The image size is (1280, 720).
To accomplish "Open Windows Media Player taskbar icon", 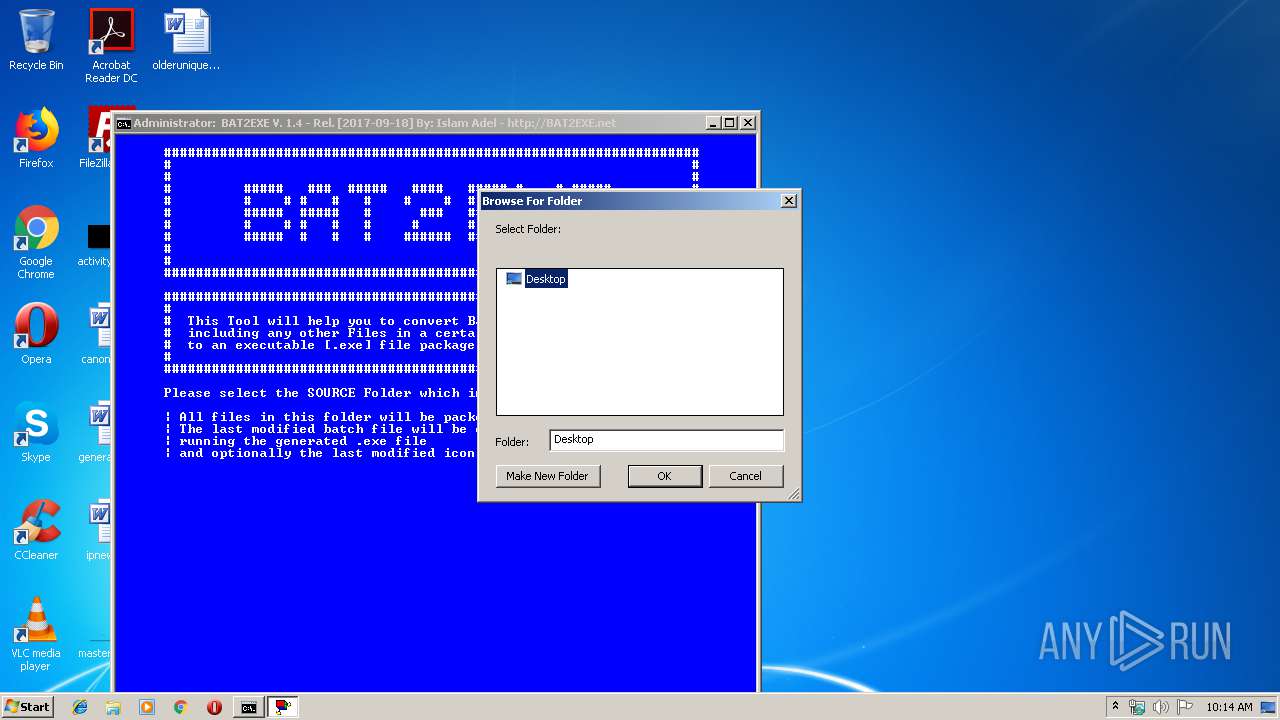I will (147, 707).
